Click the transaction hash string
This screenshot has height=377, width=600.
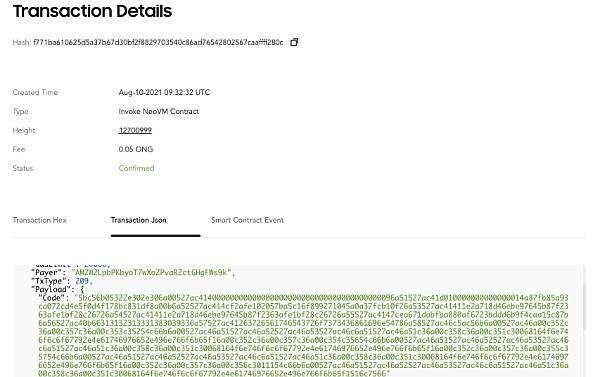click(x=158, y=42)
